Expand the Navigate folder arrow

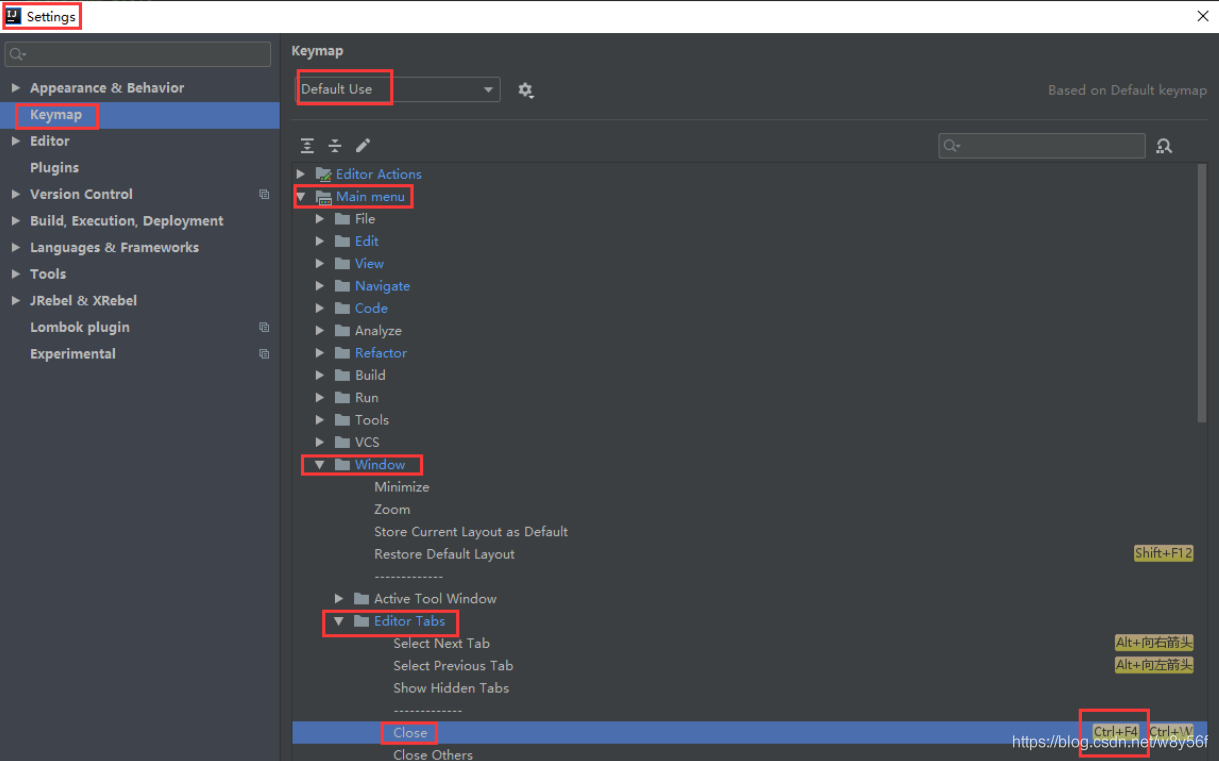(x=320, y=286)
